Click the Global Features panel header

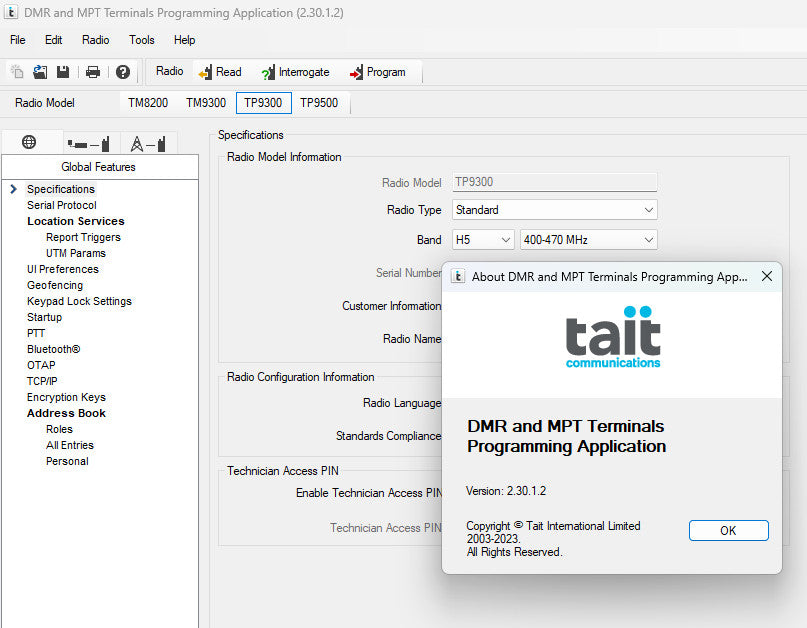click(100, 167)
